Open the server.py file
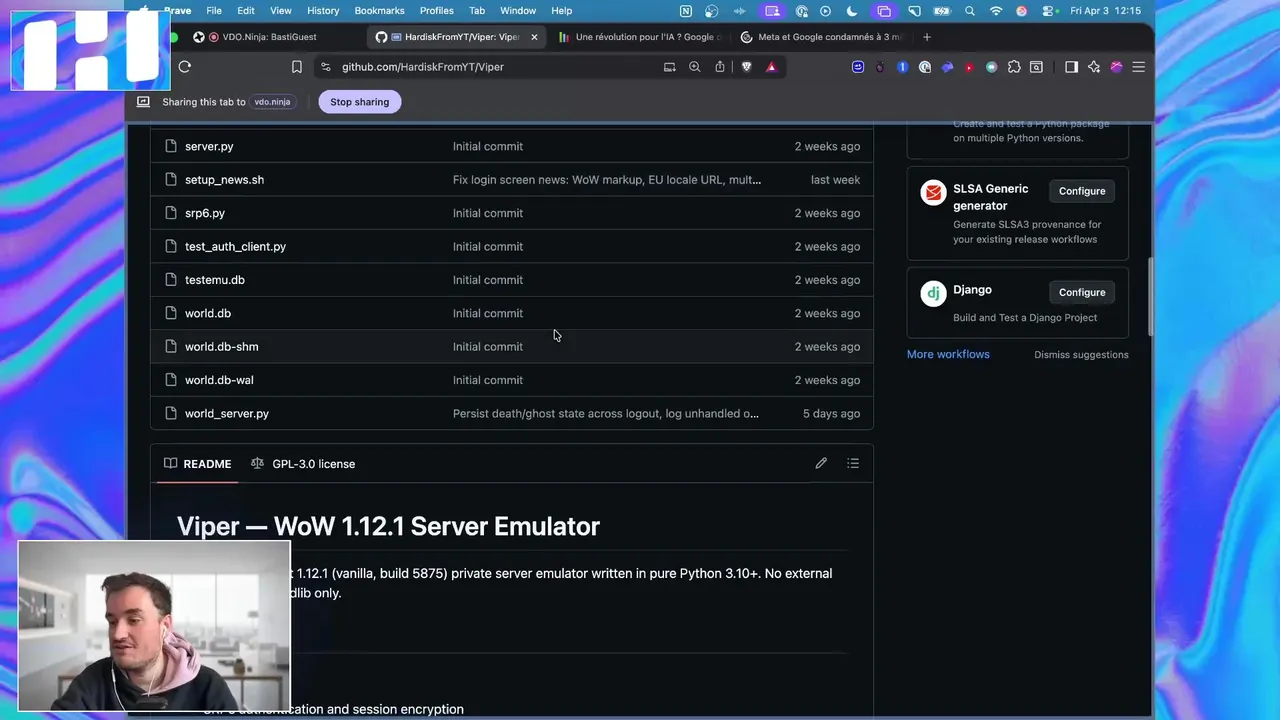Image resolution: width=1280 pixels, height=720 pixels. [209, 146]
